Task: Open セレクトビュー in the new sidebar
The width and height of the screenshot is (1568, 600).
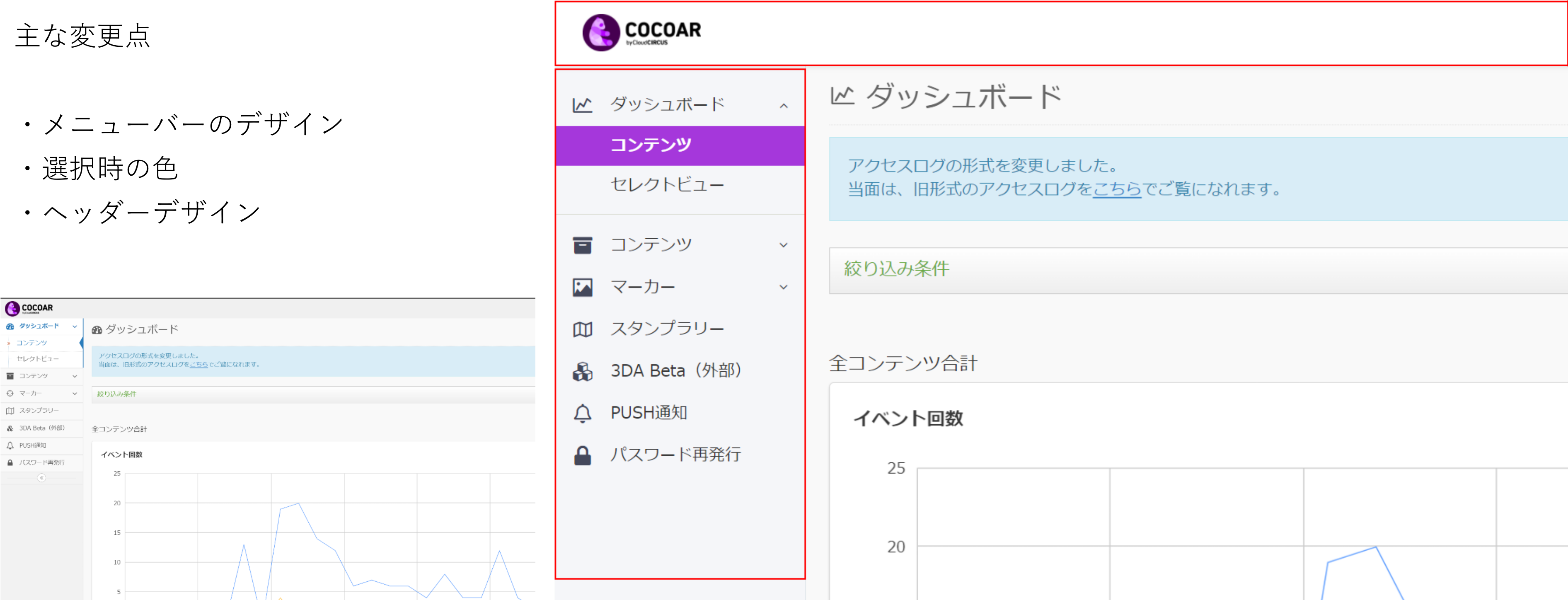Action: (667, 184)
